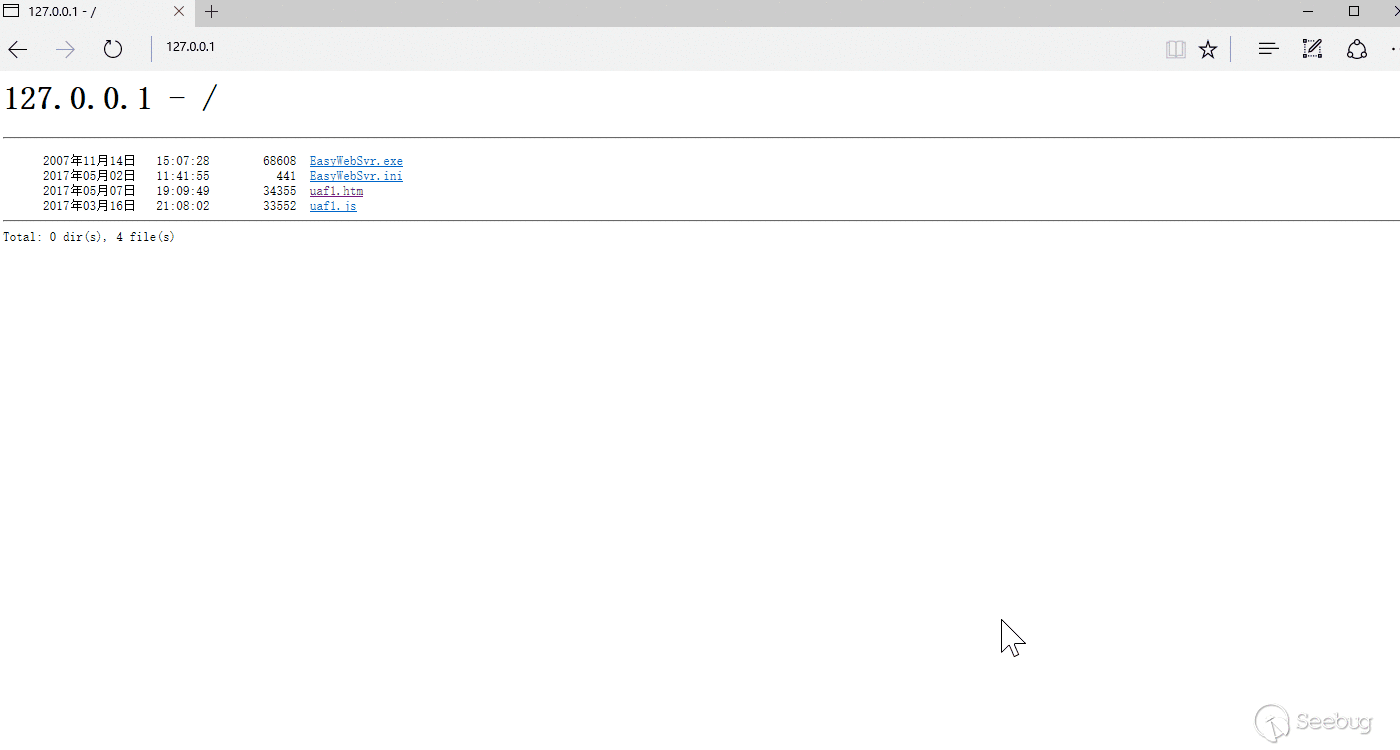
Task: Open Reading view from the book icon
Action: [x=1176, y=49]
